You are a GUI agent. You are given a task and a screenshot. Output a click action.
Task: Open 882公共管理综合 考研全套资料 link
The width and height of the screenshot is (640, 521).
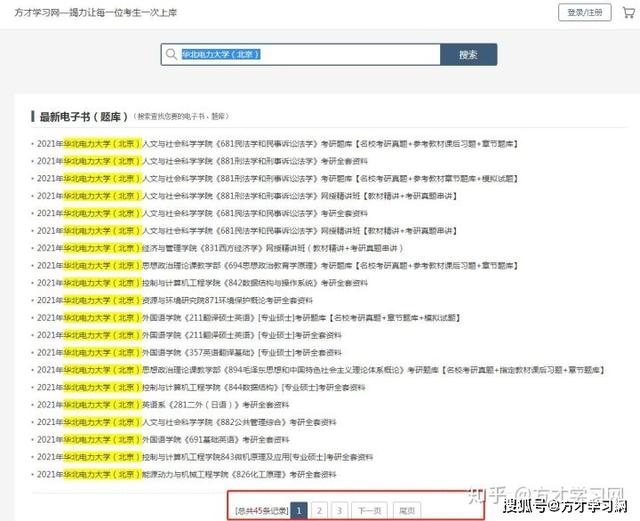point(187,422)
